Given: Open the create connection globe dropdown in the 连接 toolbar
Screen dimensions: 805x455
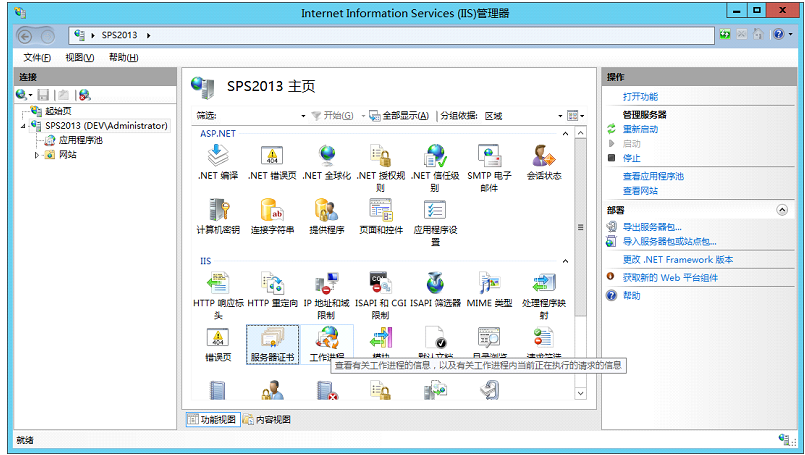Looking at the screenshot, I should (x=24, y=94).
